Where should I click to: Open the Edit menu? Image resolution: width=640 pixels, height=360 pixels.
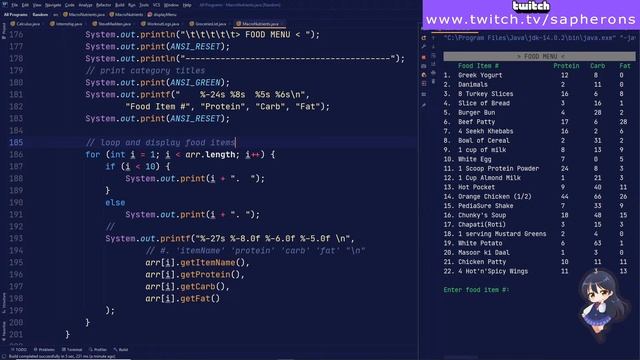[x=25, y=5]
